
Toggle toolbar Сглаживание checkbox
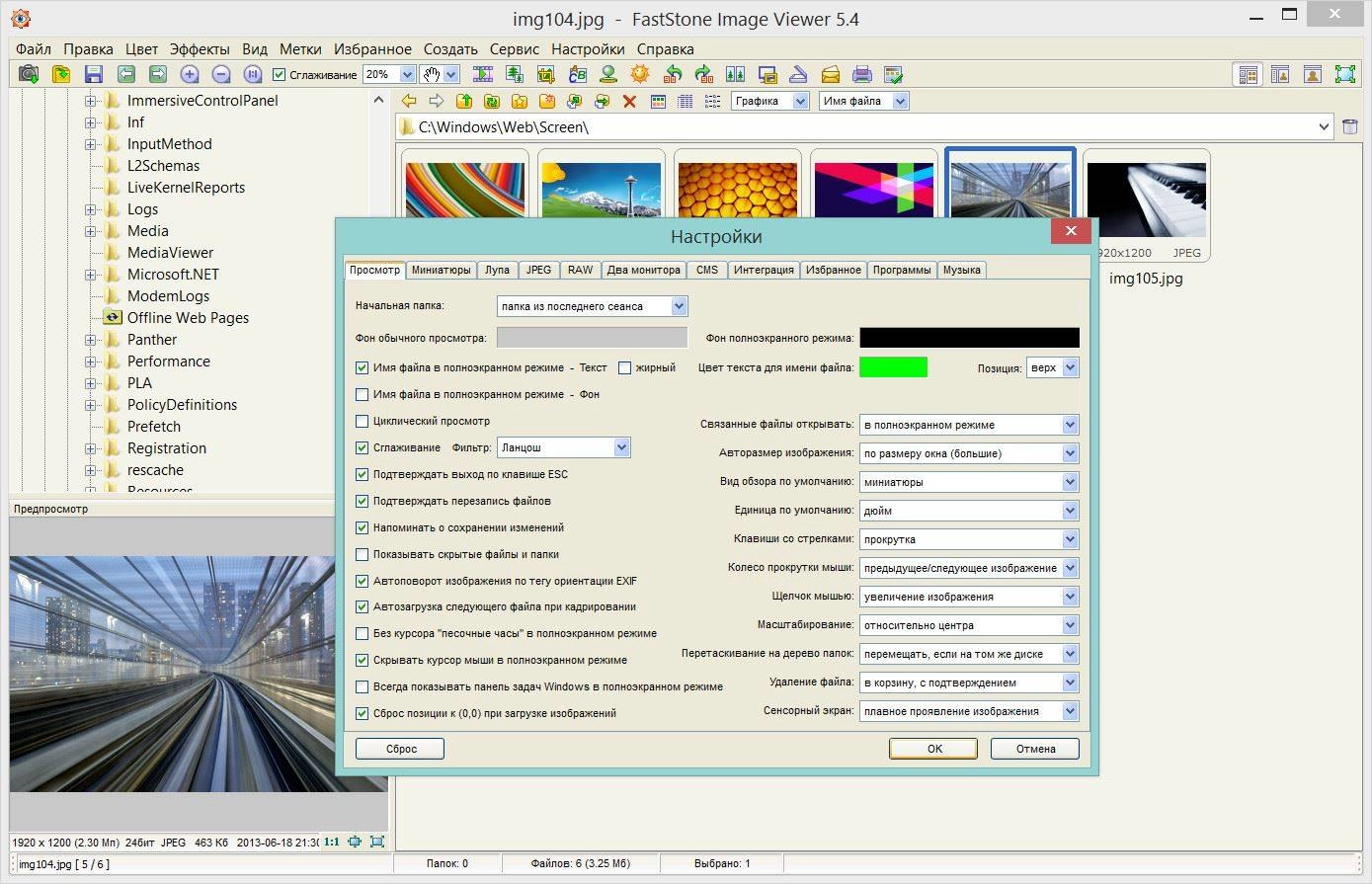pos(279,74)
